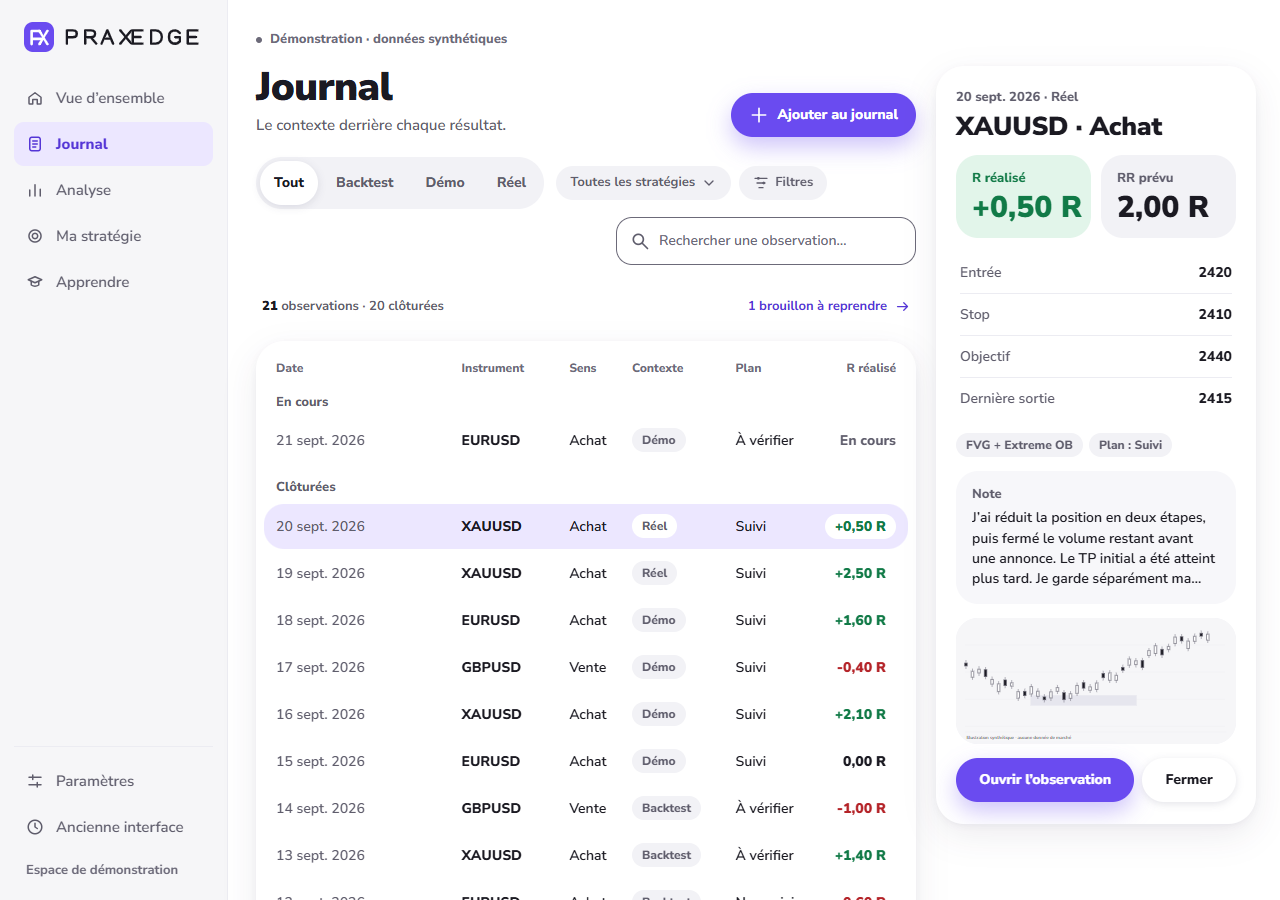1280x900 pixels.
Task: Click the FVG + Extreme OB tag
Action: 1019,445
